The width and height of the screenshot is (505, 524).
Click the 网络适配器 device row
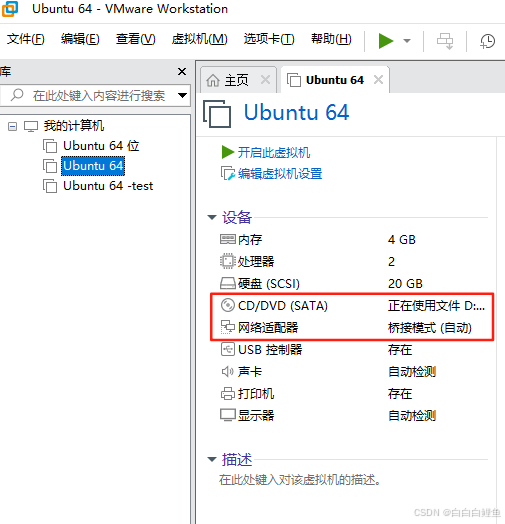353,328
